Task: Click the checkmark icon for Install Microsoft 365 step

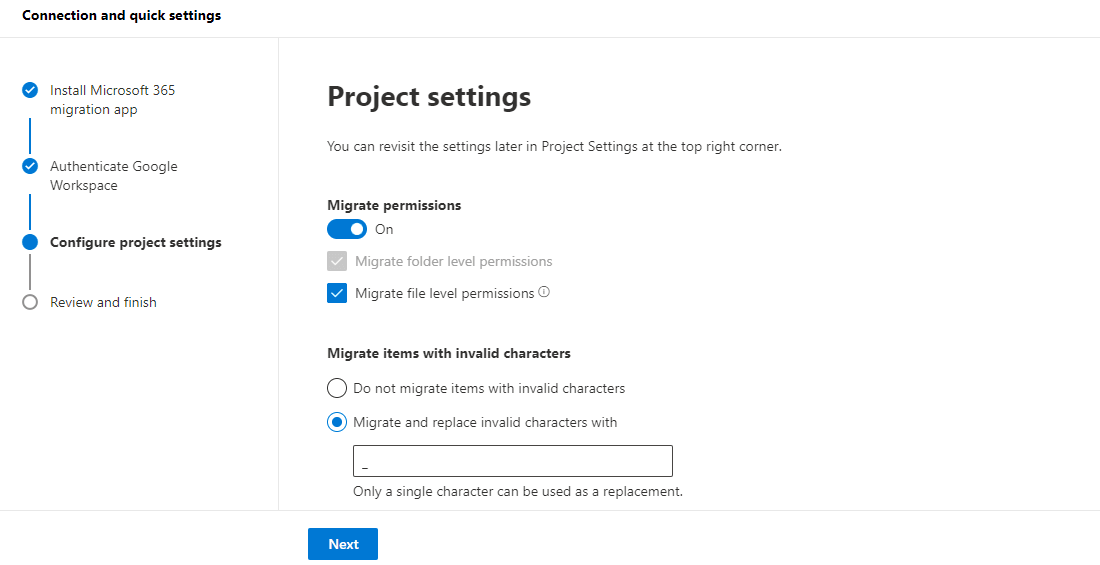Action: [x=30, y=90]
